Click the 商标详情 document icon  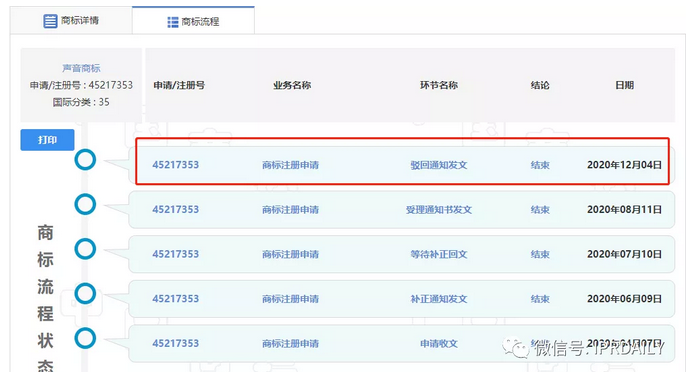point(50,21)
